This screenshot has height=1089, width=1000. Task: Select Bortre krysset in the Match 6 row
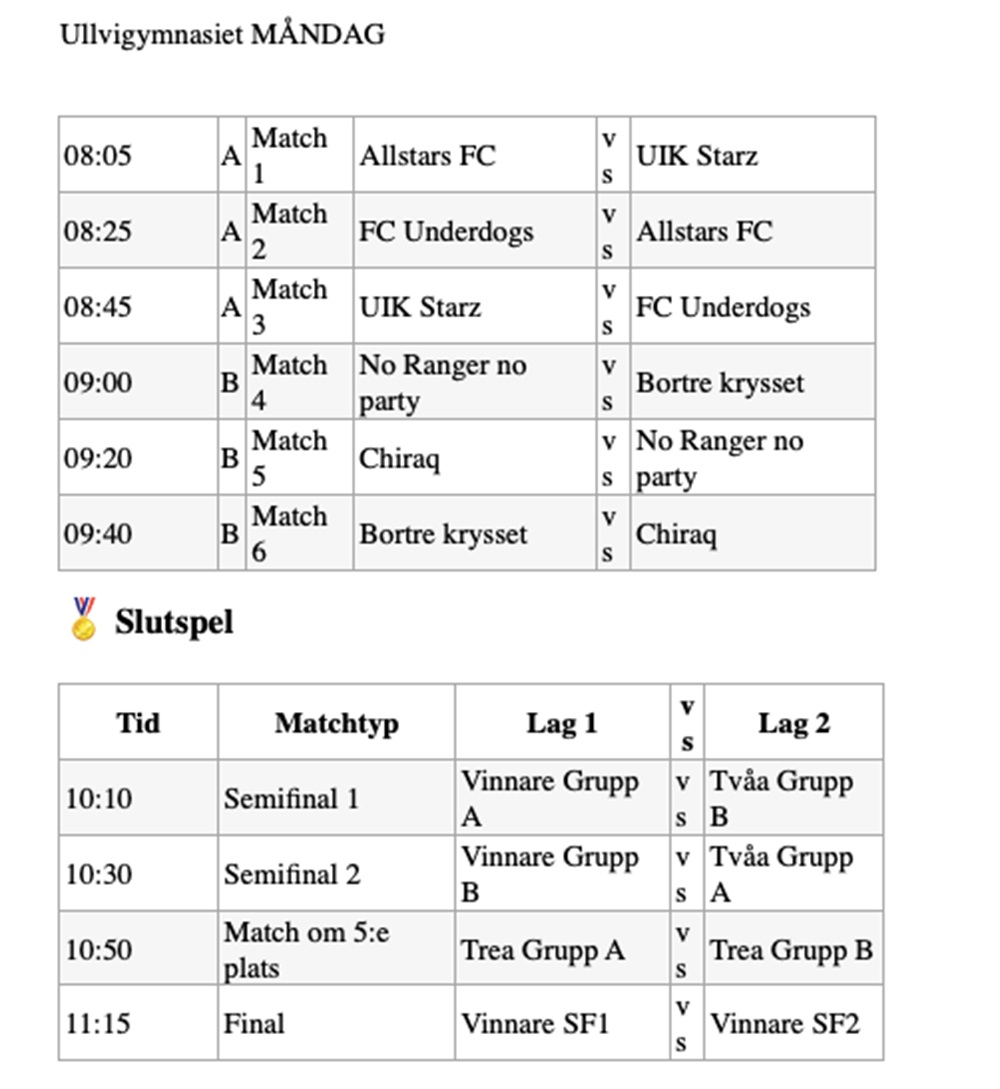(x=443, y=534)
